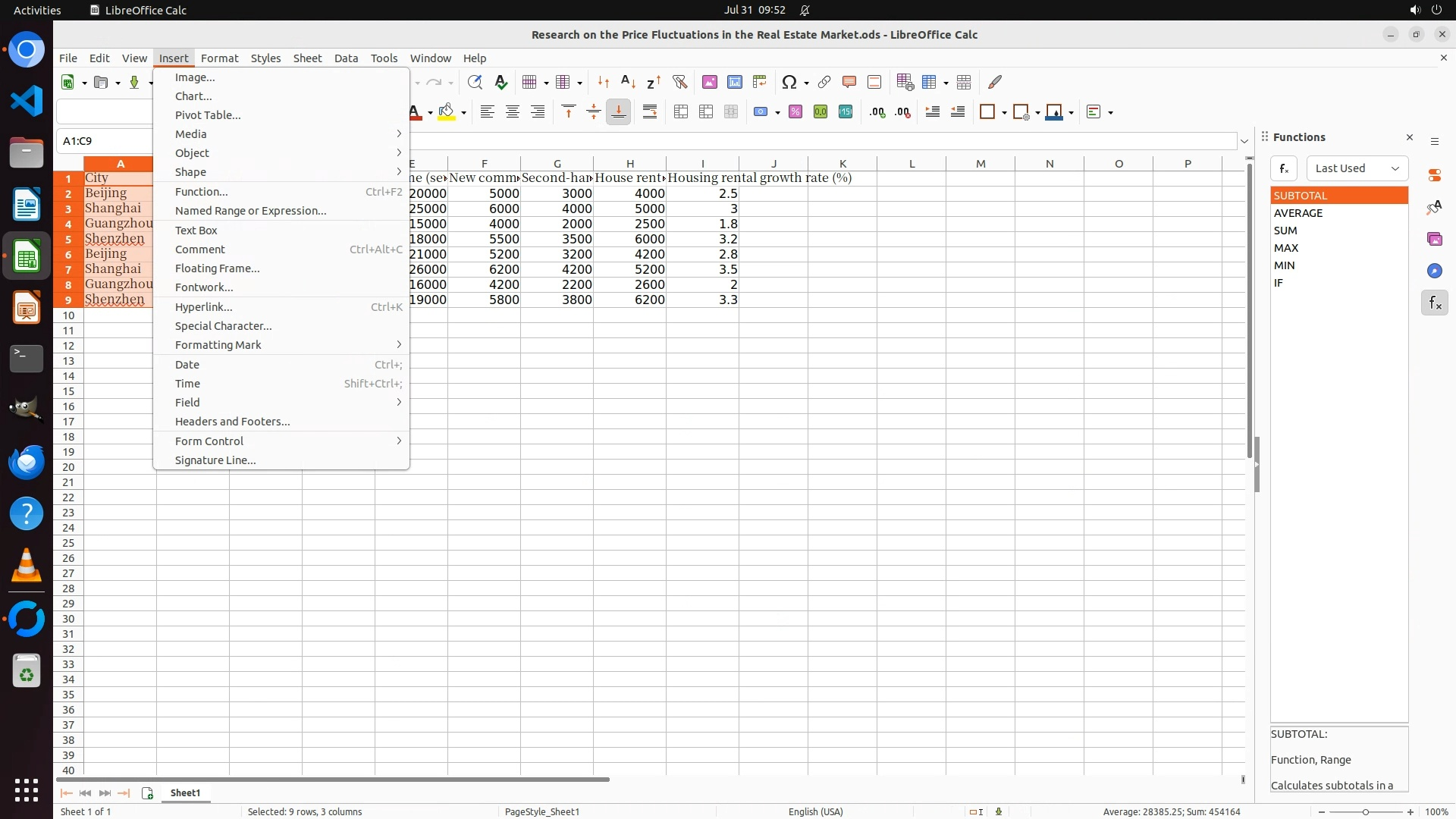Open the Last Used category dropdown
The height and width of the screenshot is (819, 1456).
pos(1357,168)
